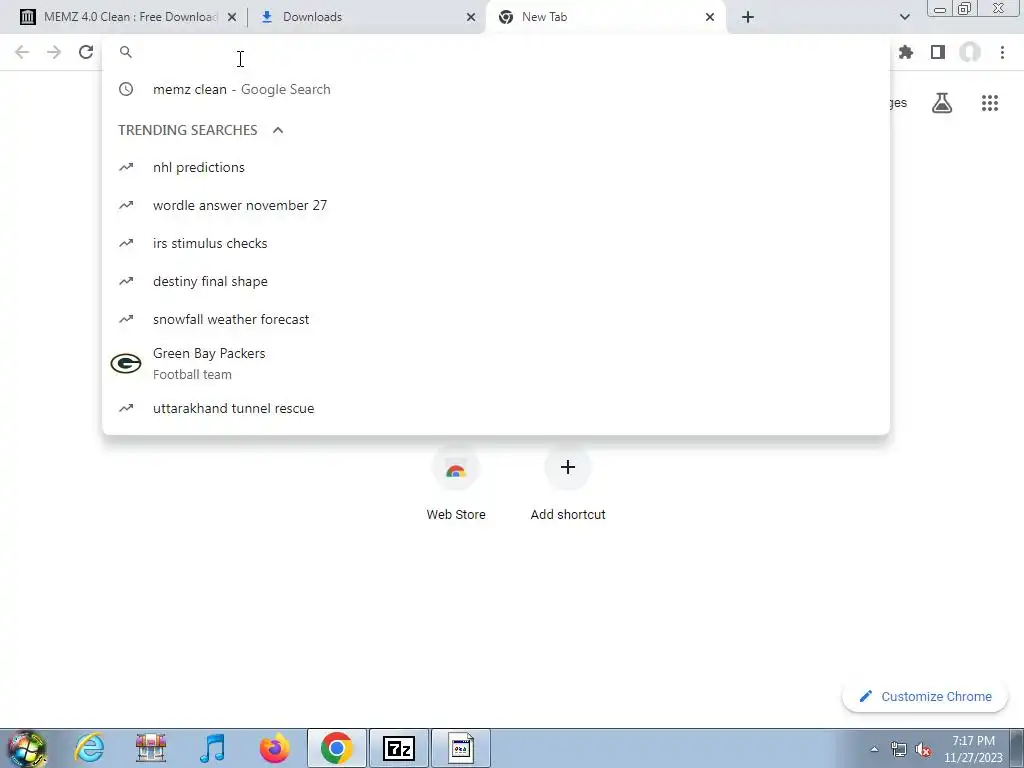
Task: Choose 'uttarakhand tunnel rescue' suggestion
Action: pos(496,408)
